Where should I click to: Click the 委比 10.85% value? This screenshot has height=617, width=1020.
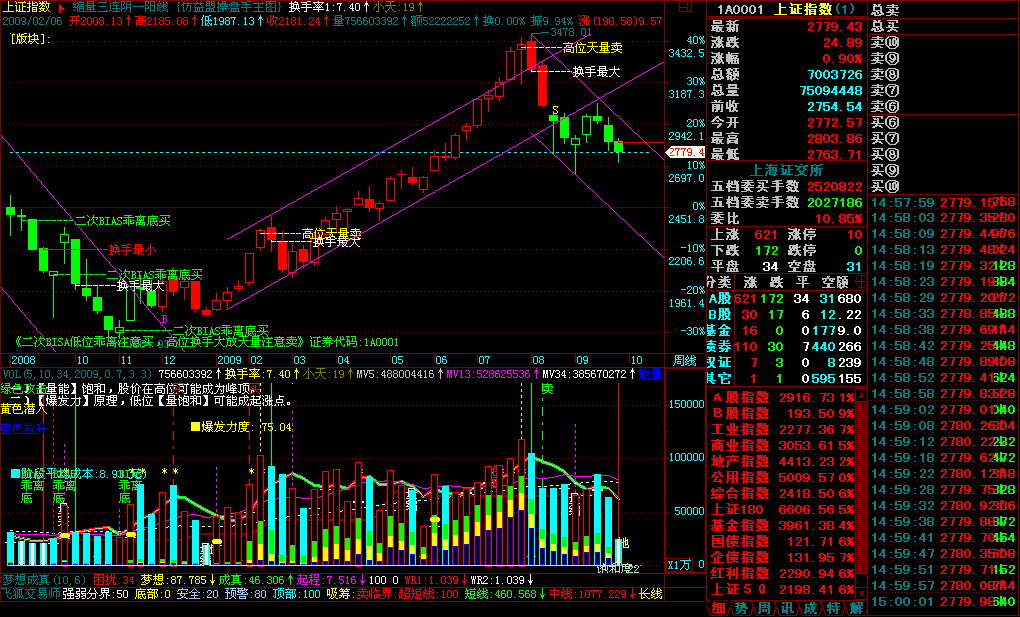(x=839, y=219)
